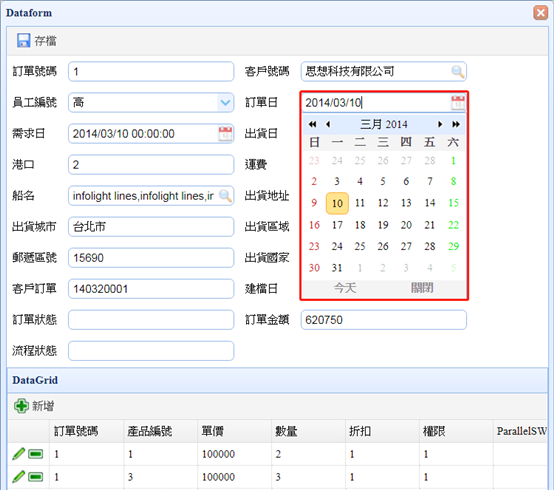Expand the 員工編號 dropdown arrow
The width and height of the screenshot is (554, 490).
[x=225, y=102]
